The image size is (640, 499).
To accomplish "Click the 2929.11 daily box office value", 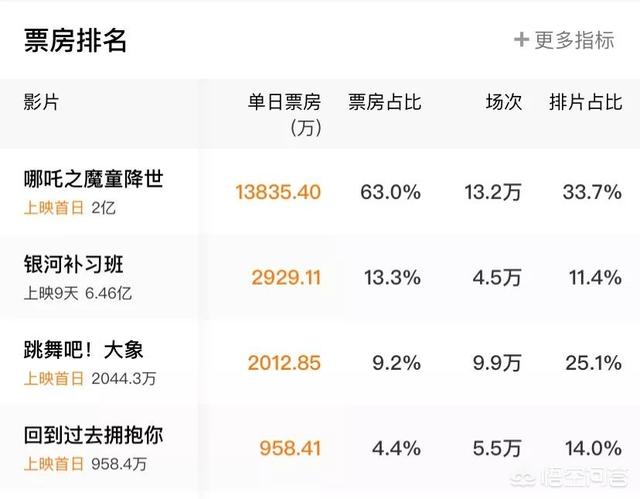I will click(x=286, y=278).
